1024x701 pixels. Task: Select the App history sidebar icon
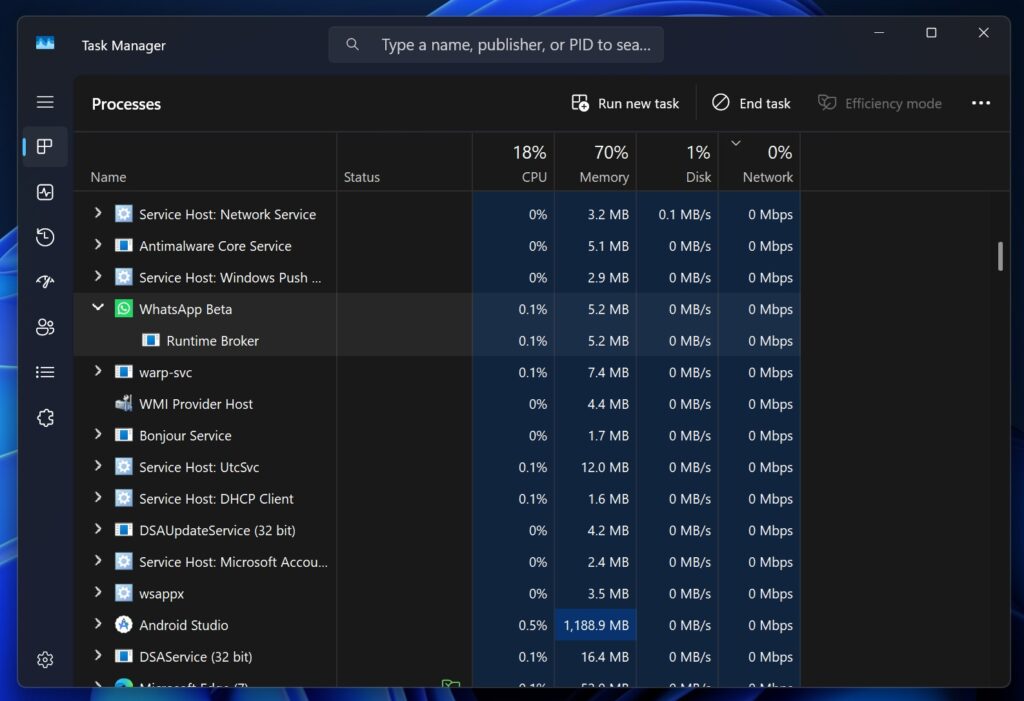pos(44,237)
